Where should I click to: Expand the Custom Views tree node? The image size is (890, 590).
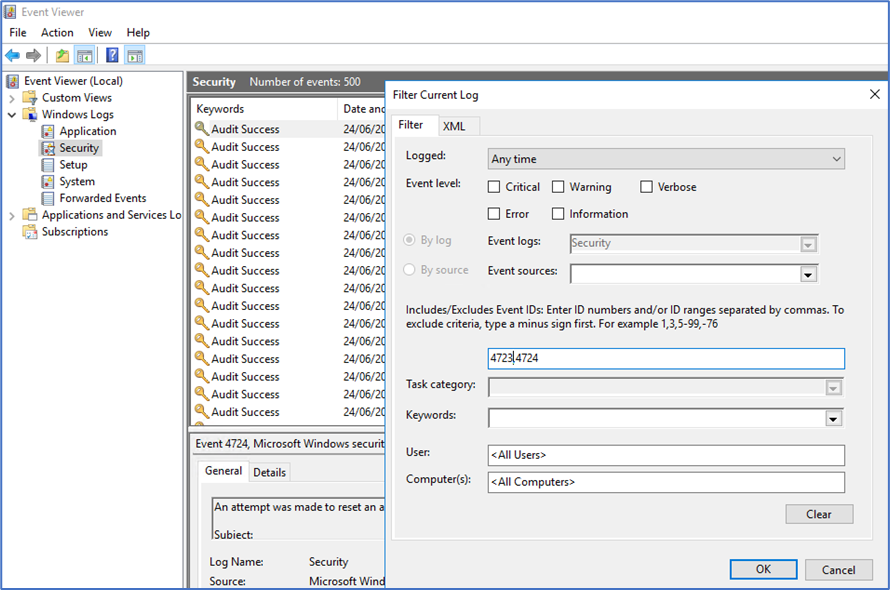coord(12,98)
